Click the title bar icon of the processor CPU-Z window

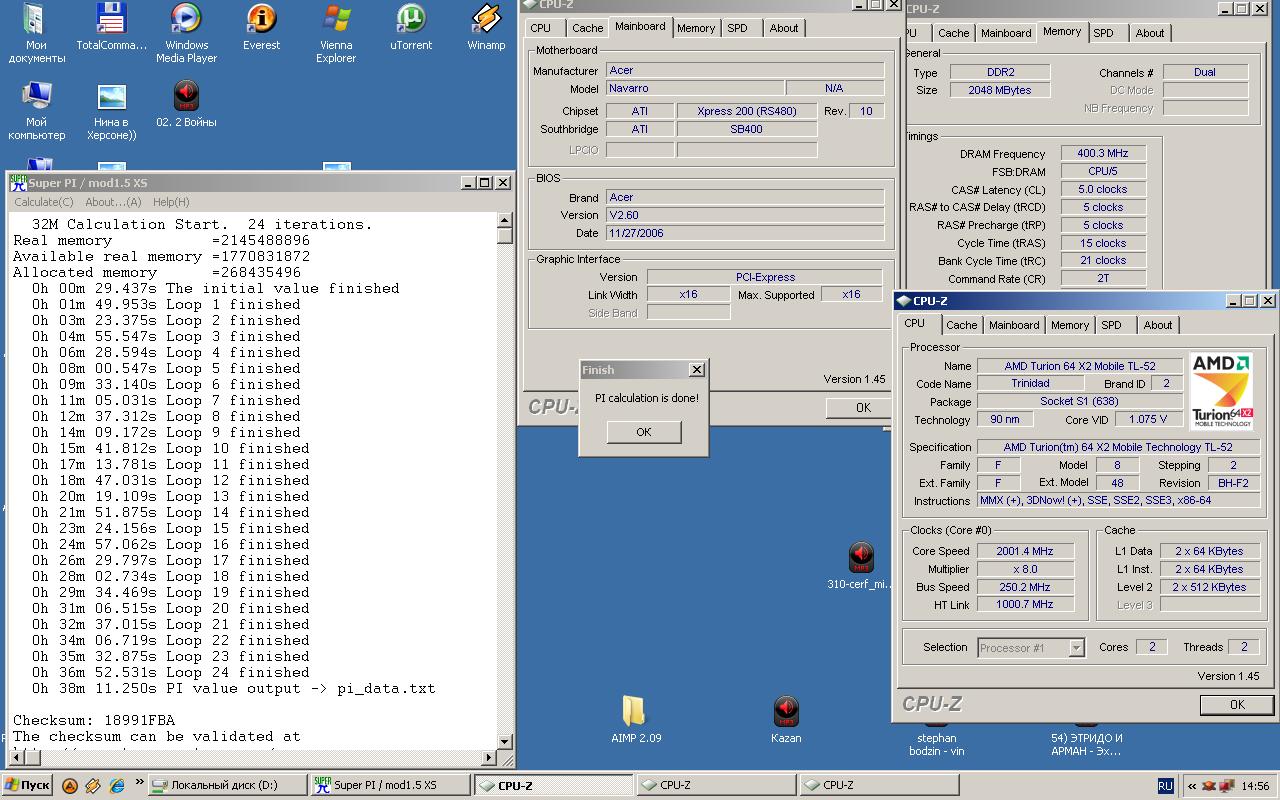(x=903, y=300)
